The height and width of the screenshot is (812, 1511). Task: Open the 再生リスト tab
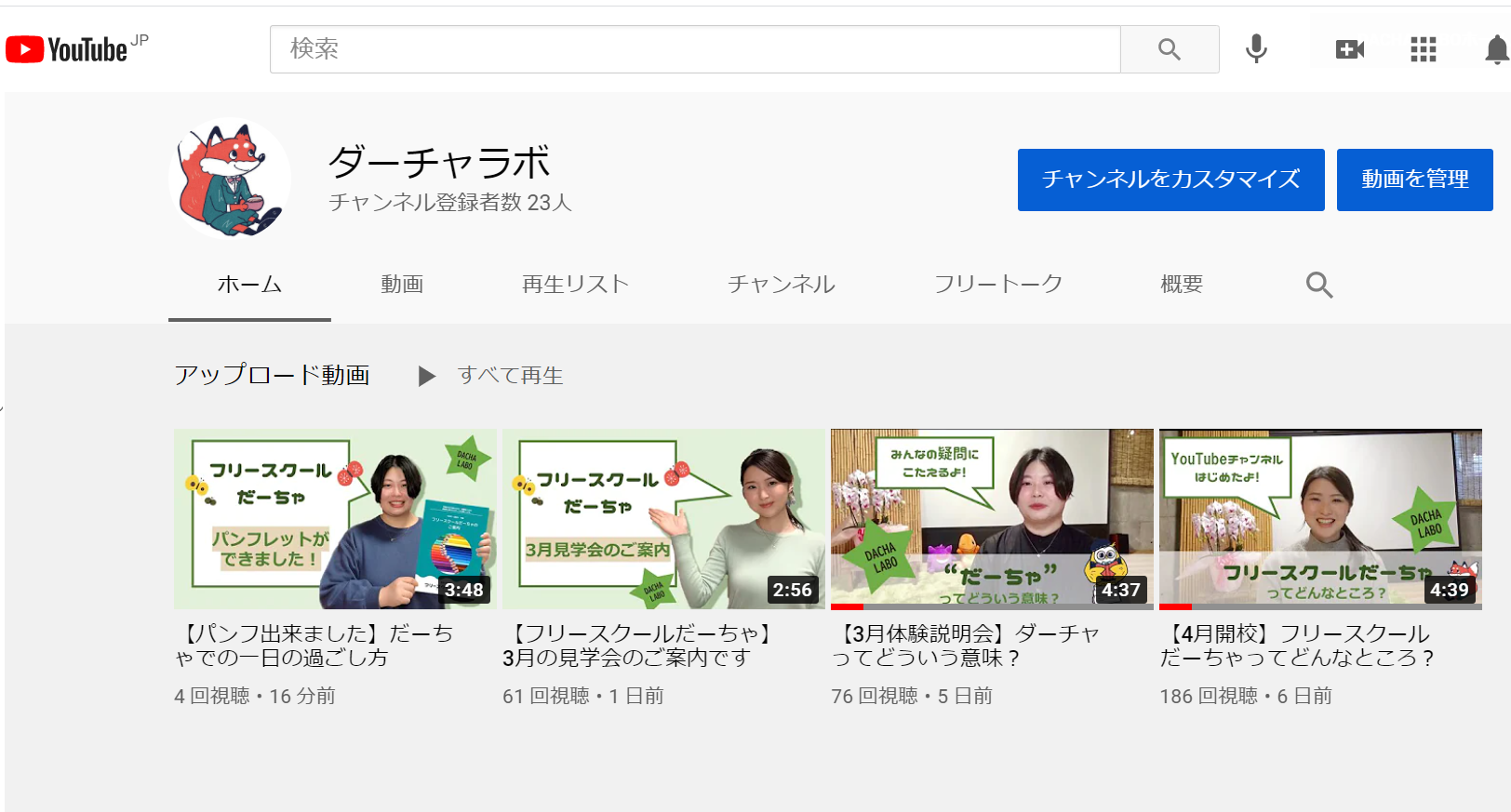click(x=575, y=285)
